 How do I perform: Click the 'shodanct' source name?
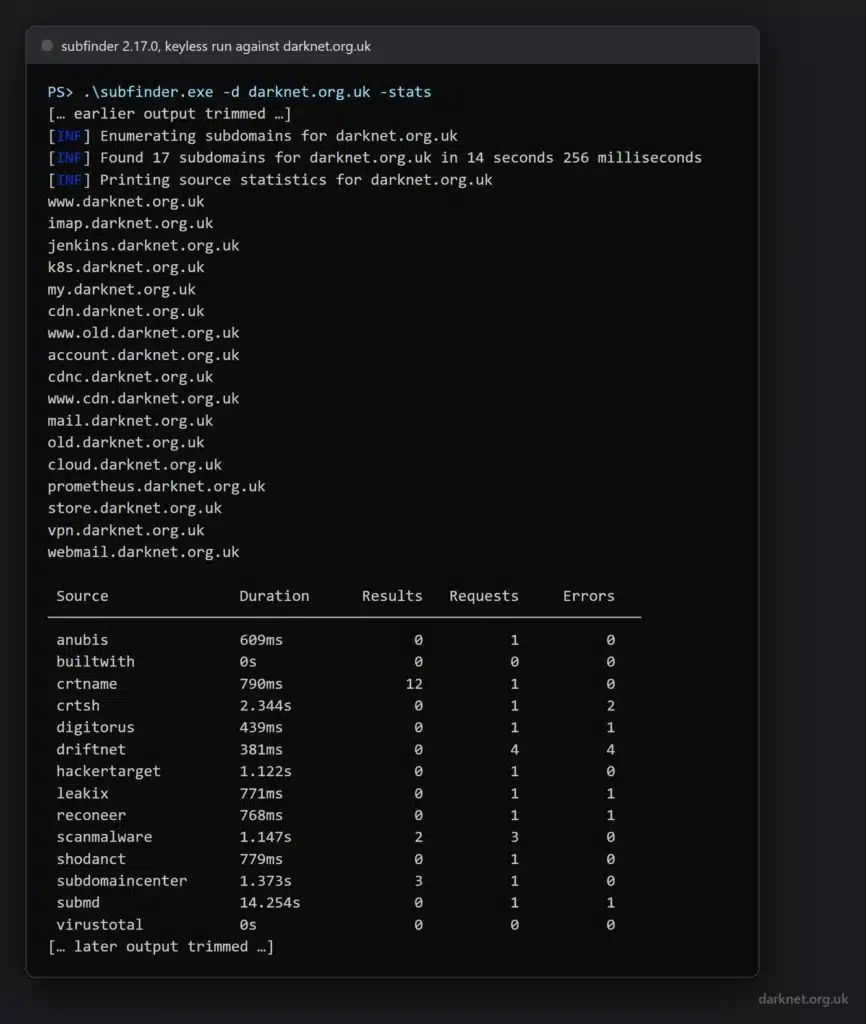tap(91, 859)
